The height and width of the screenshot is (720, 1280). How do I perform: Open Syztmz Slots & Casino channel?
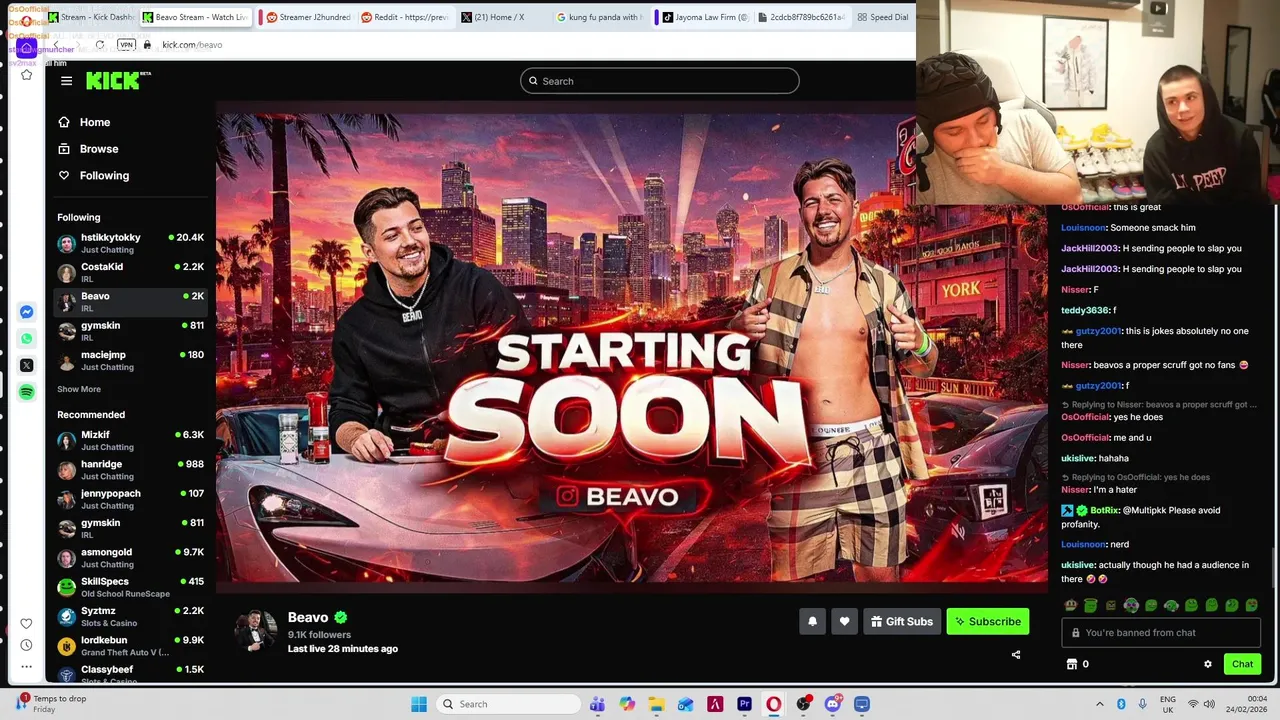pos(130,616)
